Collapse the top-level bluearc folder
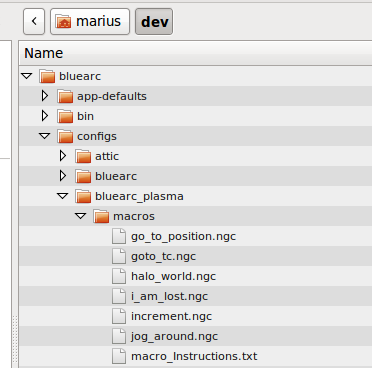The image size is (372, 368). (x=27, y=76)
